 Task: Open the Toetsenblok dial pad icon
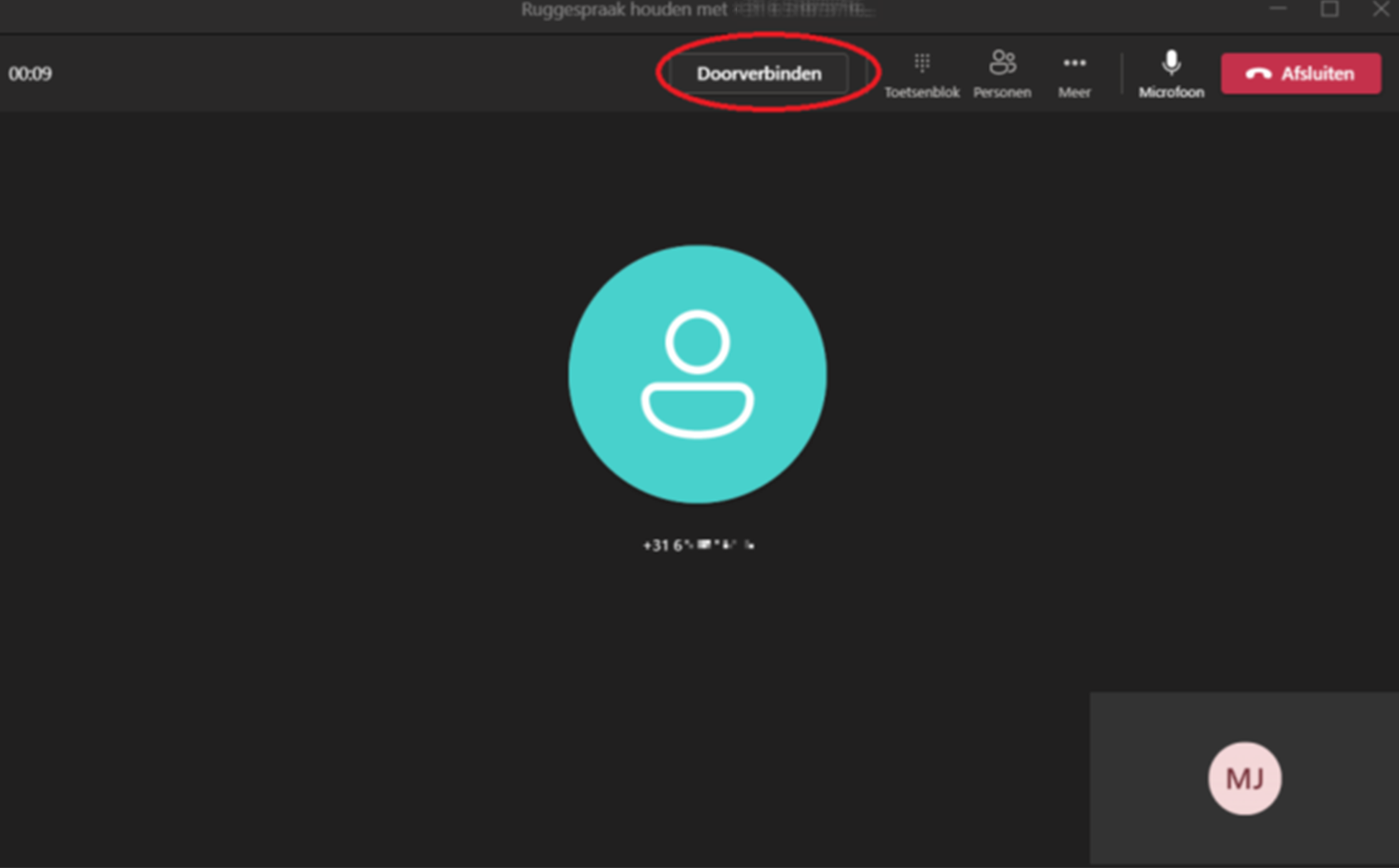(x=922, y=63)
